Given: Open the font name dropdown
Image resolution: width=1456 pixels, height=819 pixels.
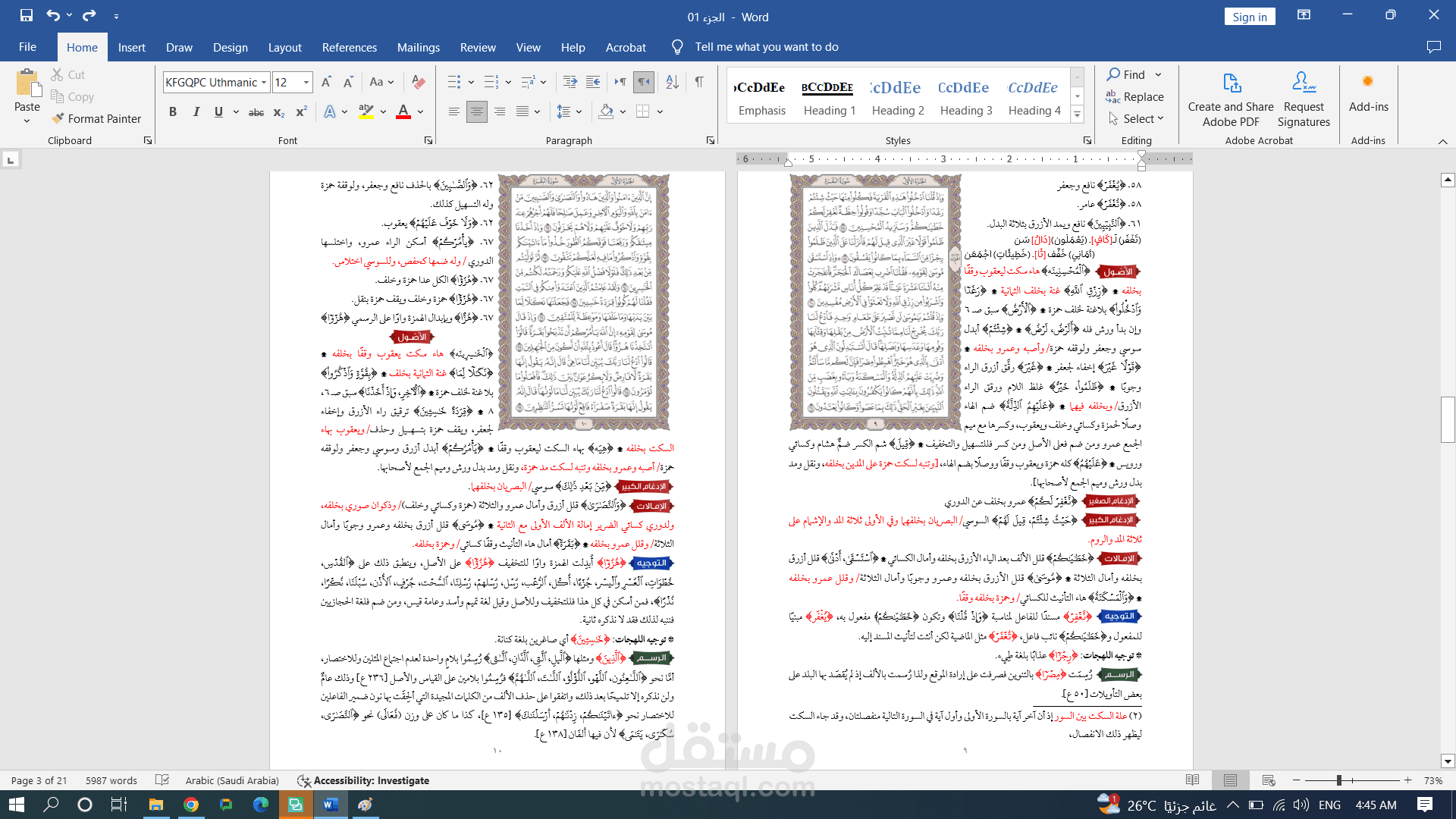Looking at the screenshot, I should tap(264, 82).
